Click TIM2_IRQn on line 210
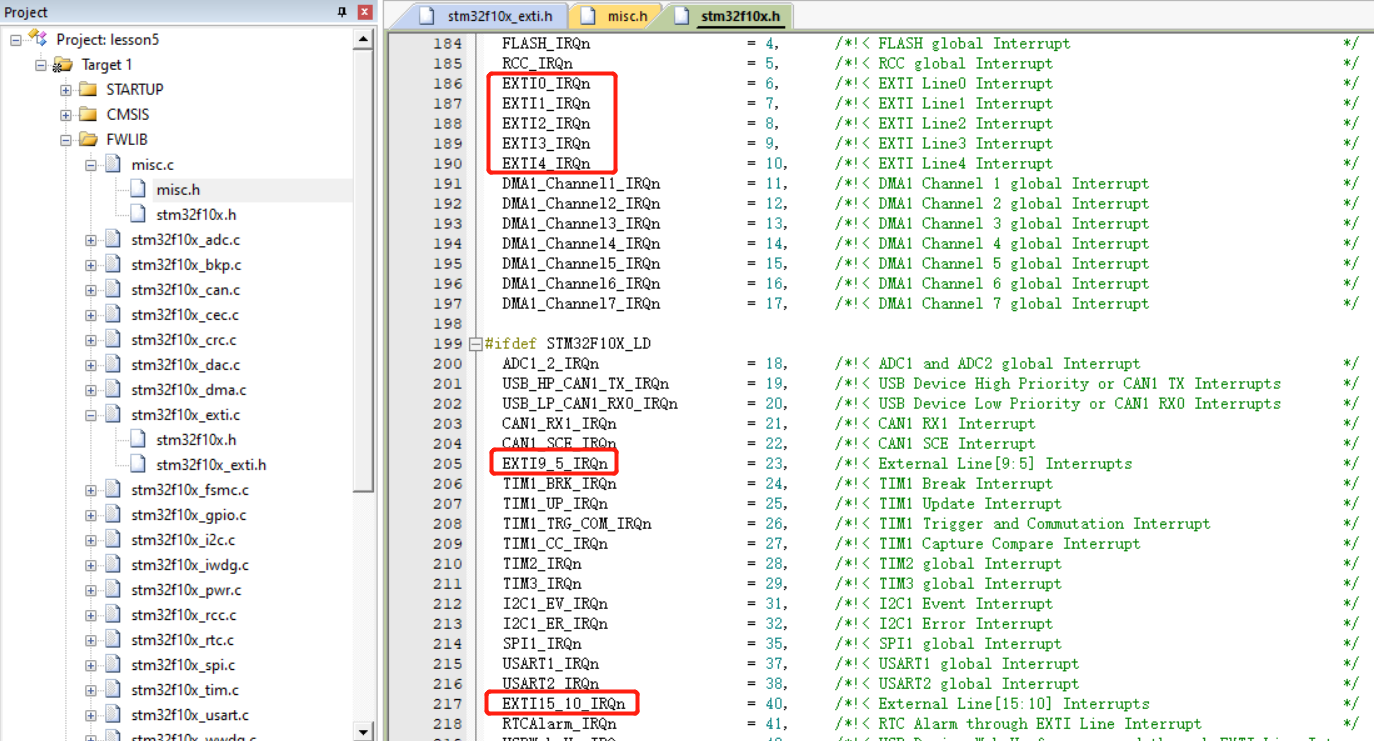The height and width of the screenshot is (741, 1374). coord(542,564)
